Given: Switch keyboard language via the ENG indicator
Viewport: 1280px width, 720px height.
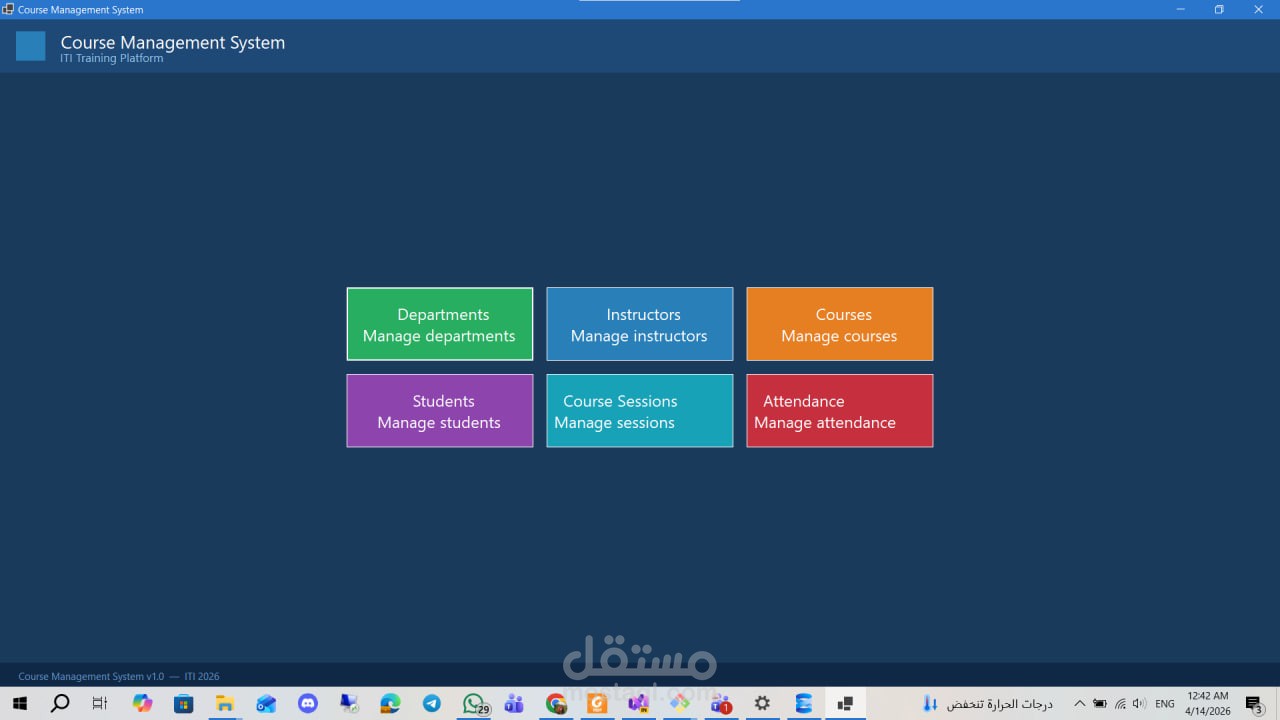Looking at the screenshot, I should (1164, 703).
